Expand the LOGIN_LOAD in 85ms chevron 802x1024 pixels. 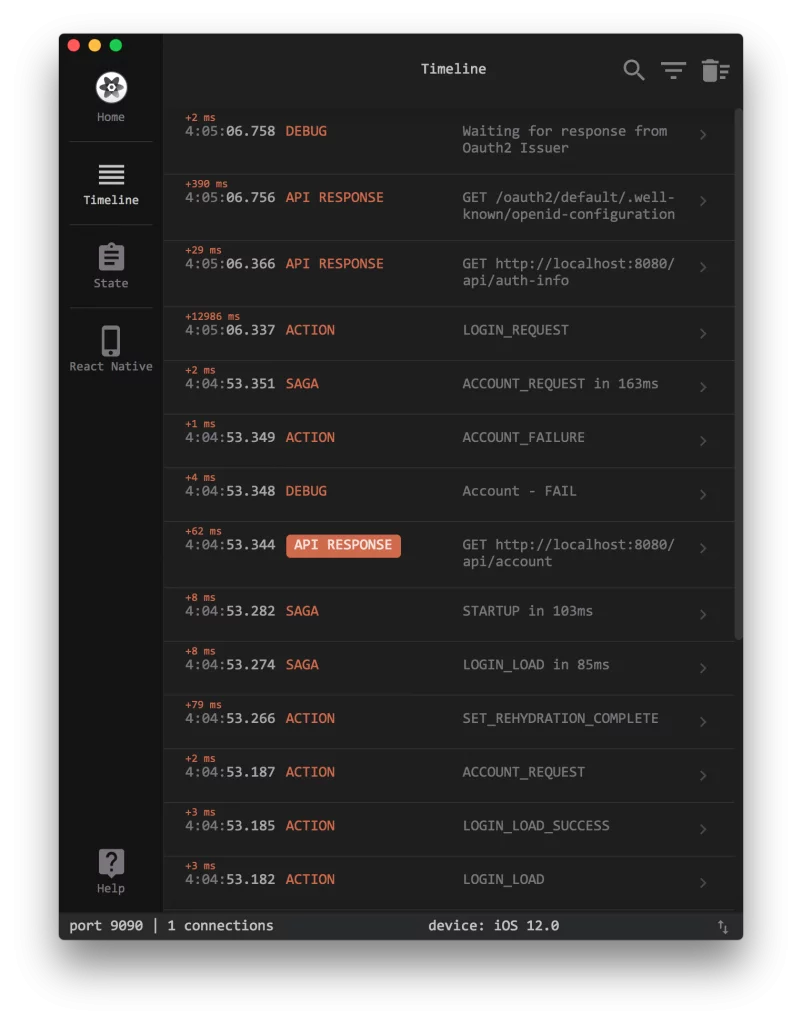[703, 668]
